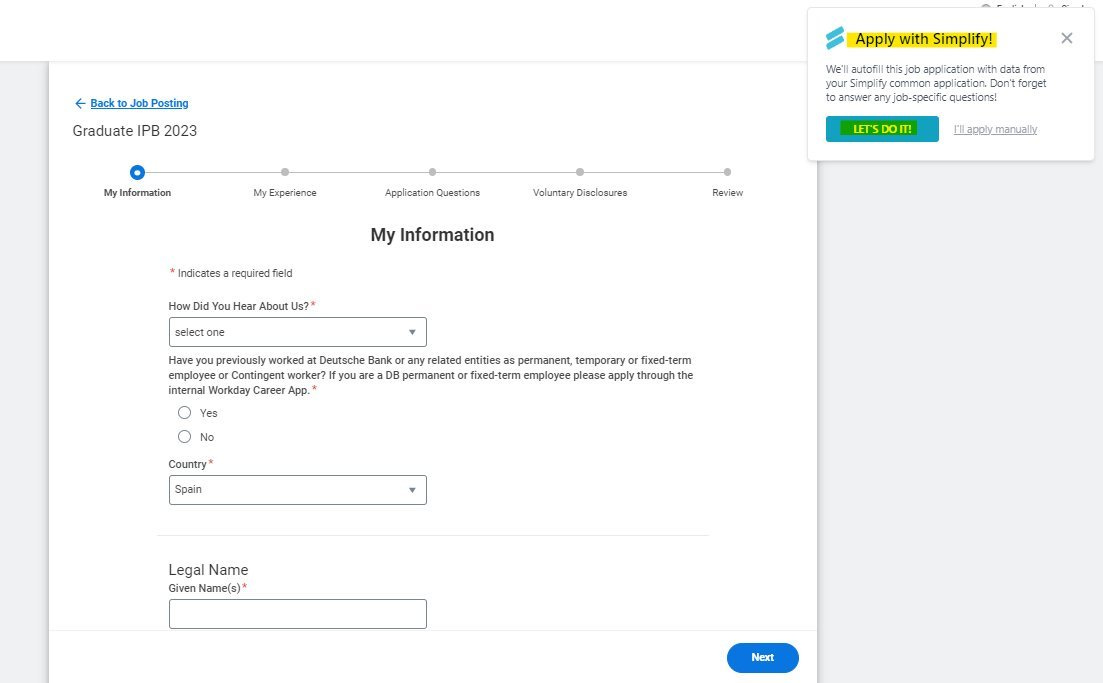Expand the Country dropdown showing Spain
The height and width of the screenshot is (683, 1103).
coord(298,490)
